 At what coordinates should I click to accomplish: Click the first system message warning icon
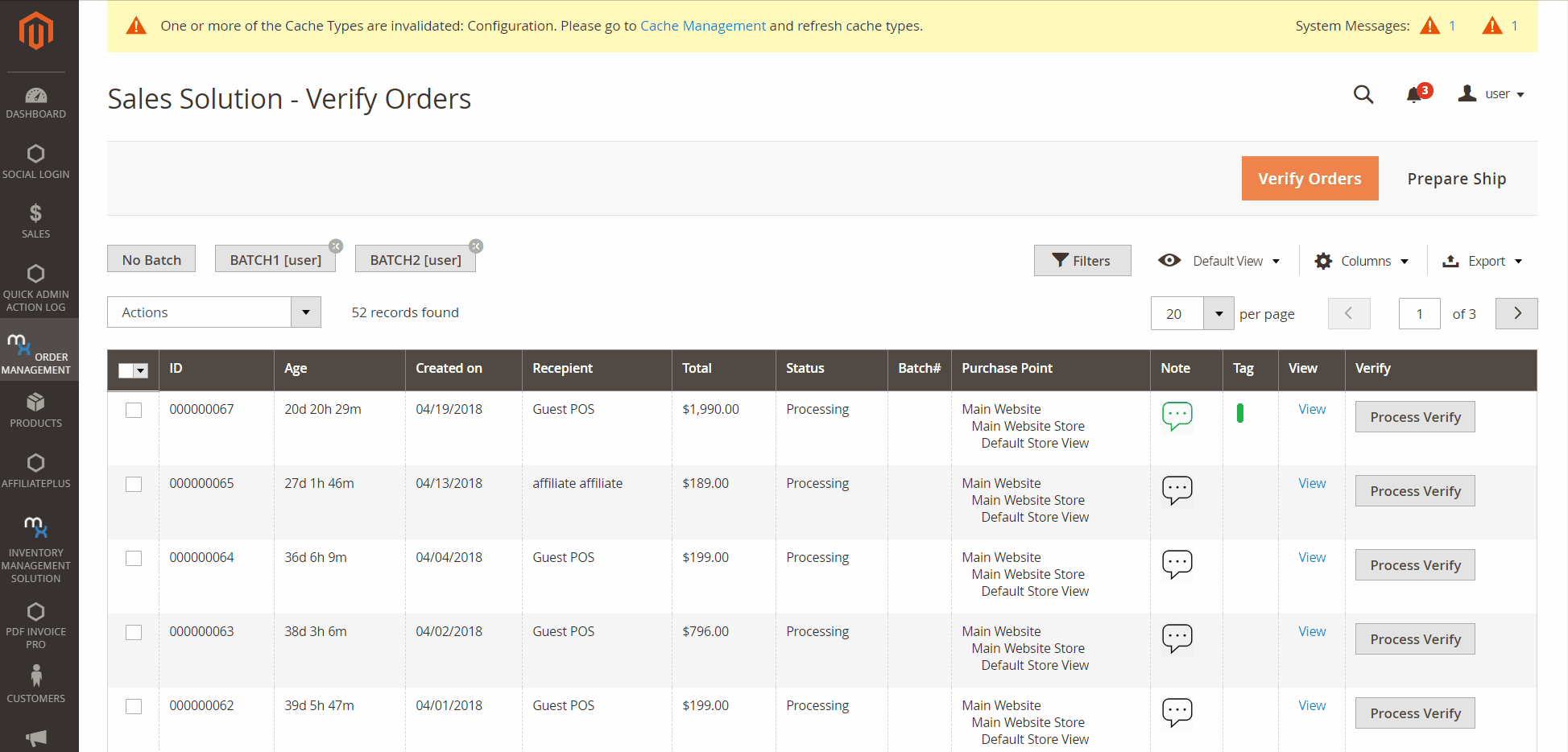[x=1429, y=26]
